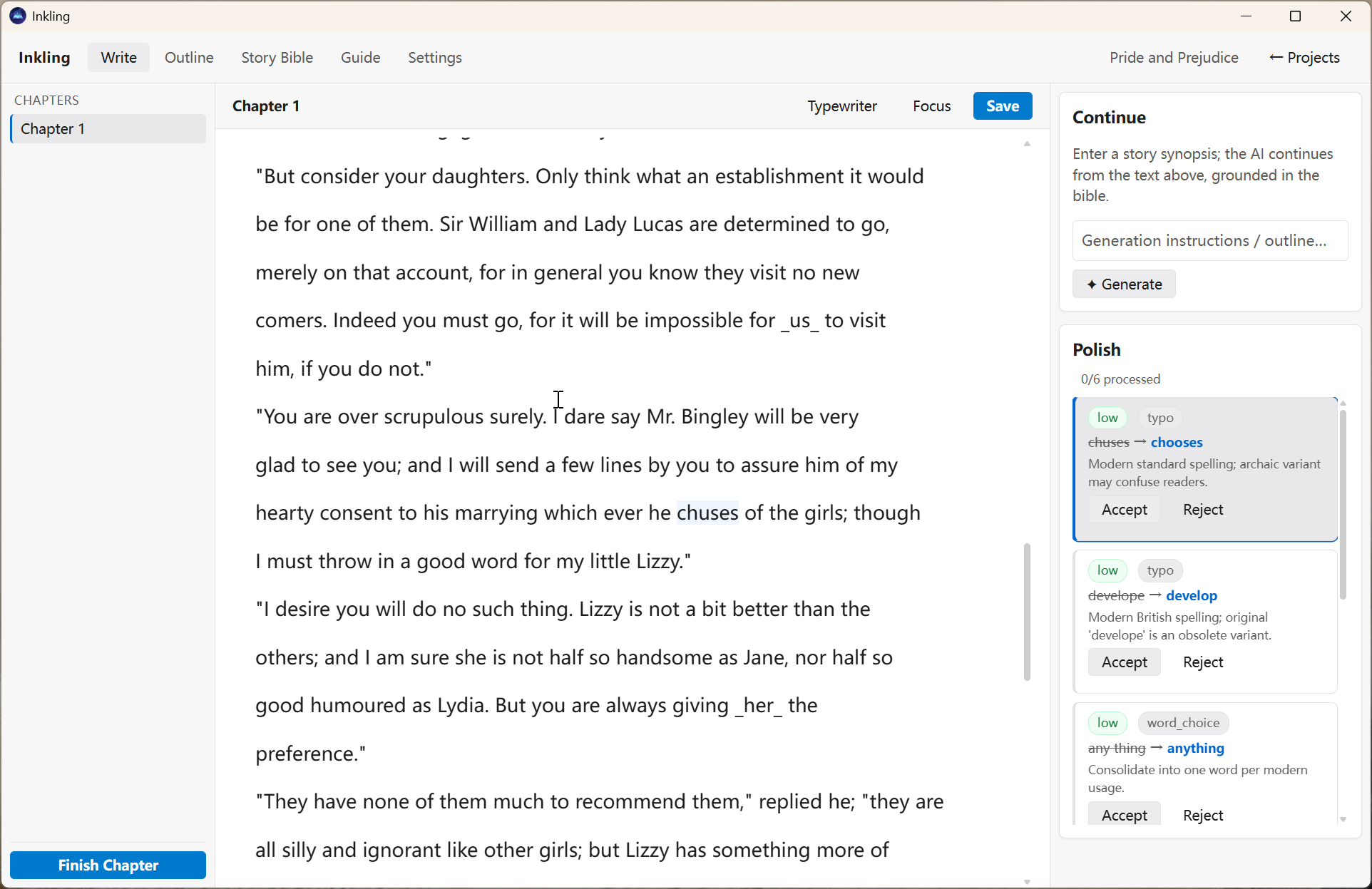Switch to the Outline tab
Screen dimensions: 1372x889
pyautogui.click(x=189, y=58)
